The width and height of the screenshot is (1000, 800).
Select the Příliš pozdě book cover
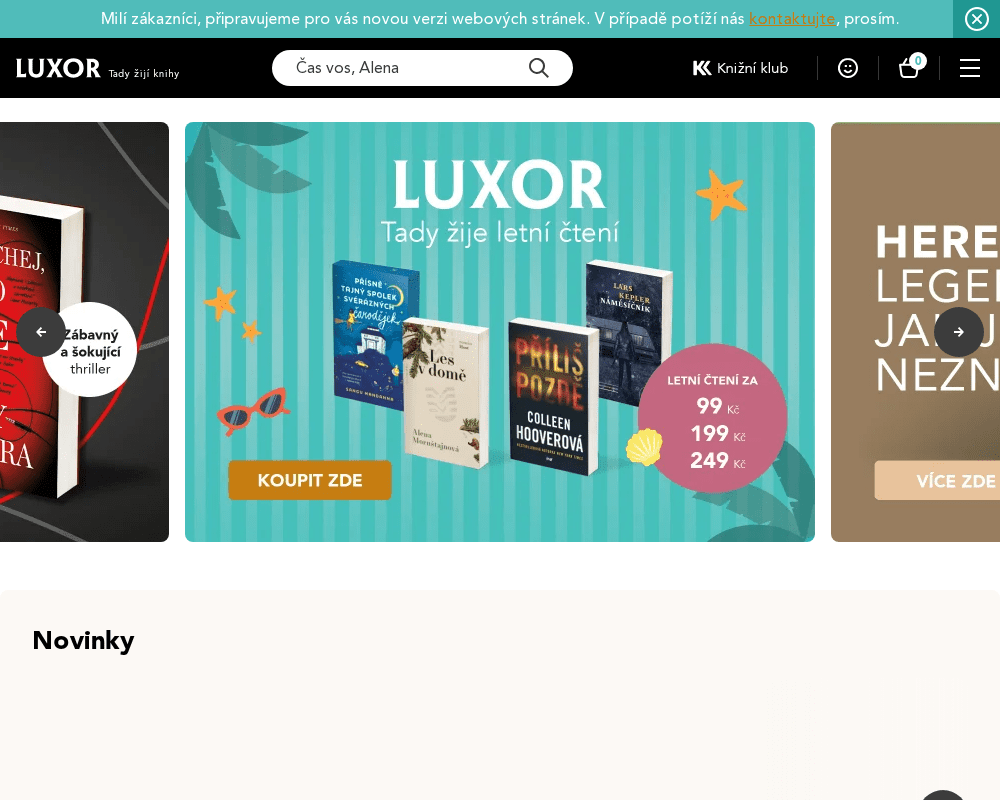pos(552,396)
